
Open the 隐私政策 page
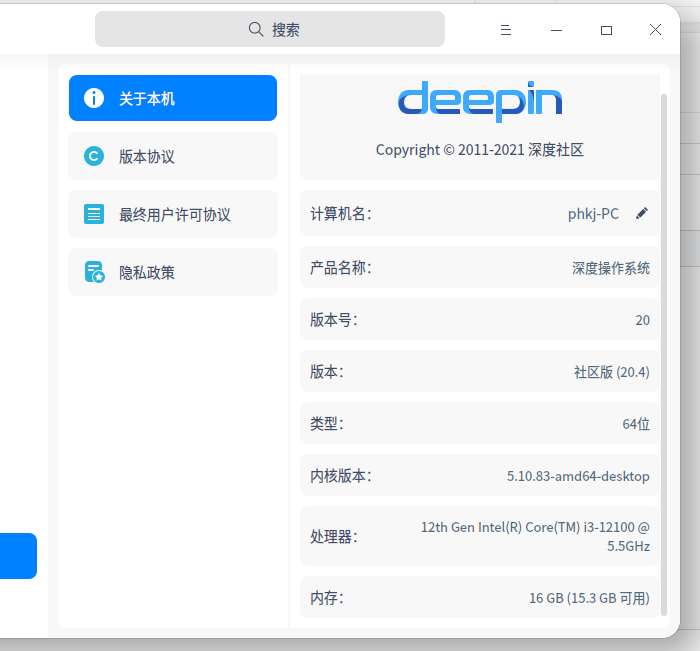click(173, 272)
